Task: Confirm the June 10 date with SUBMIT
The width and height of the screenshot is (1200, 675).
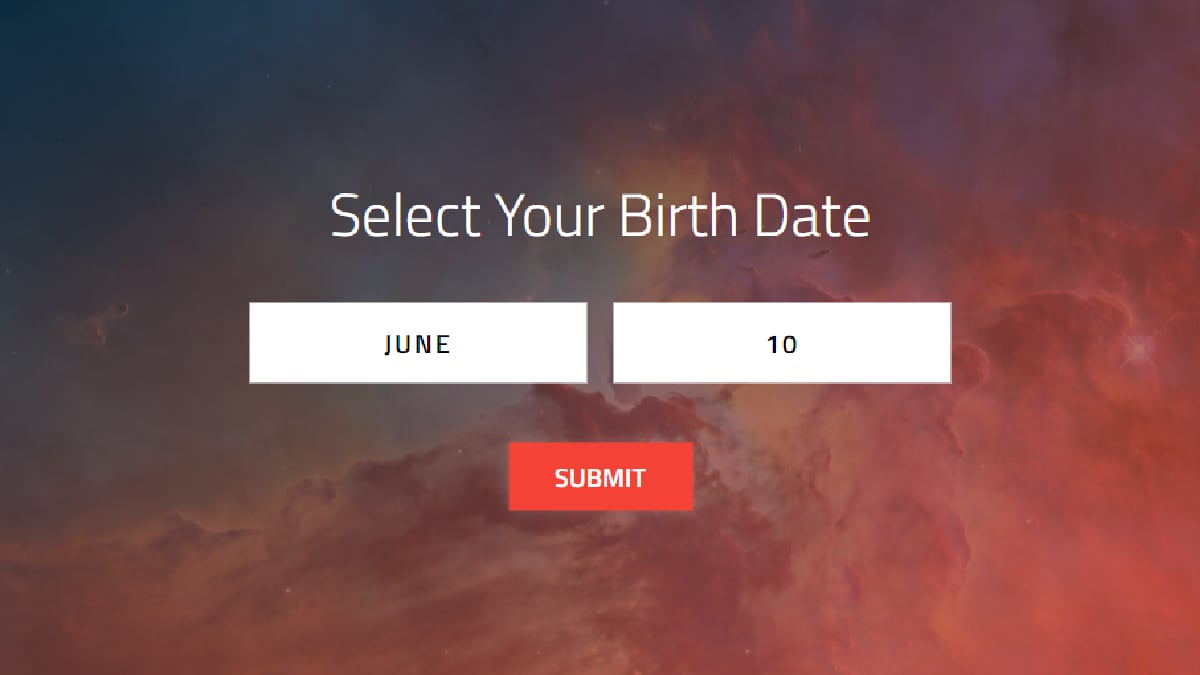Action: (x=600, y=477)
